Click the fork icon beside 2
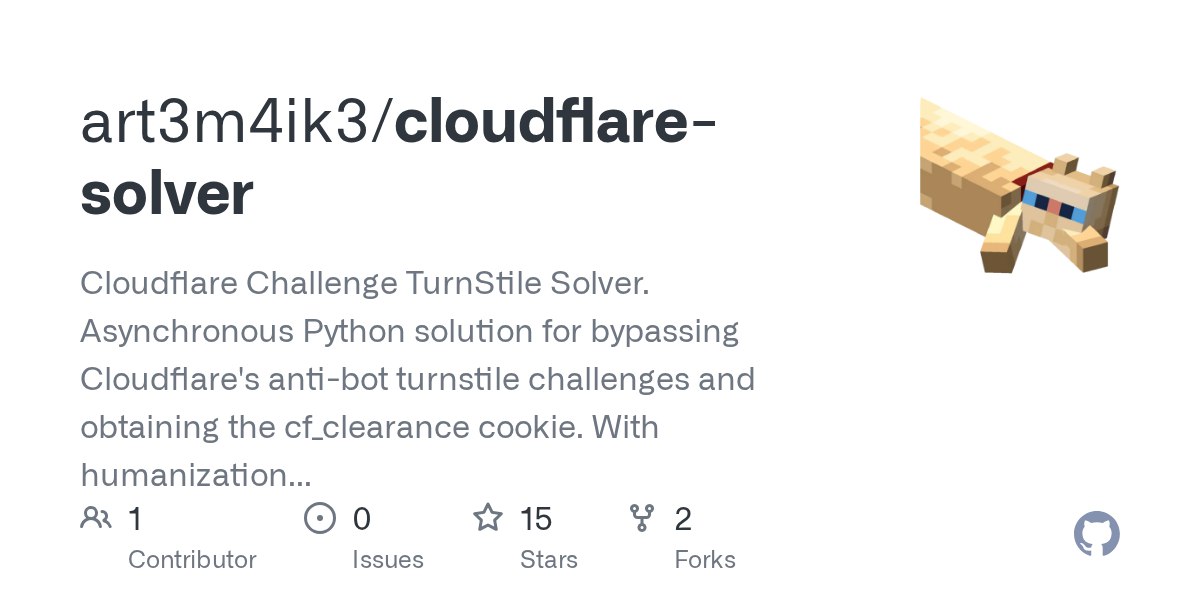 pyautogui.click(x=641, y=518)
